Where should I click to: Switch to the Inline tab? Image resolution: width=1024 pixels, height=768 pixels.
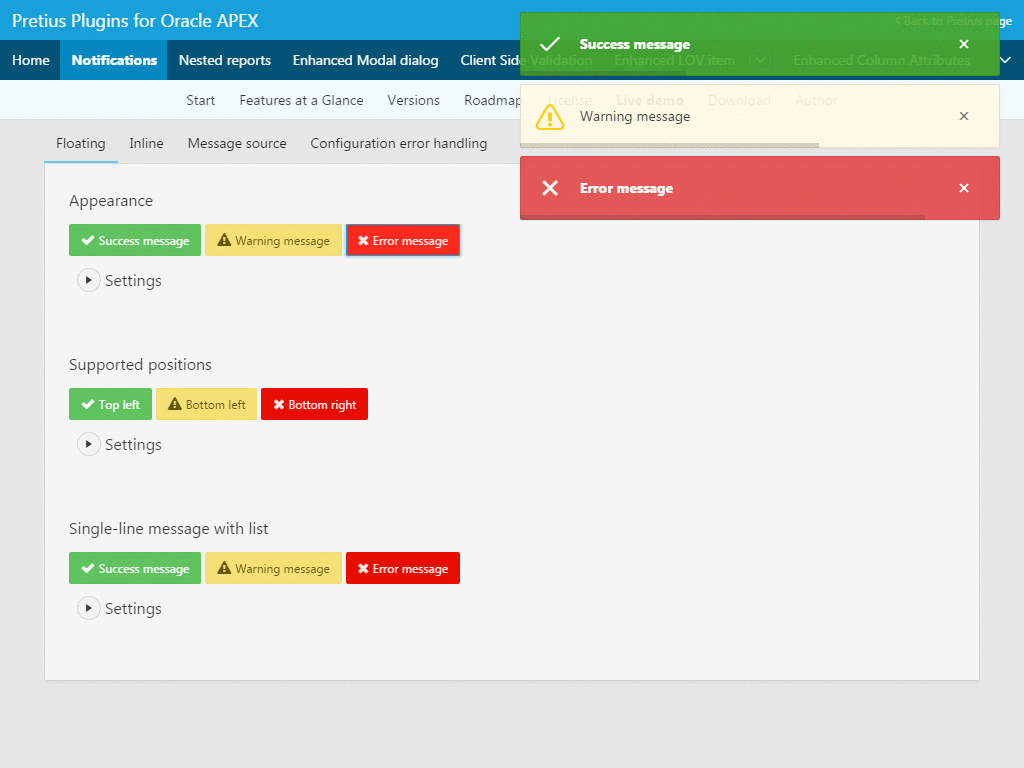coord(146,144)
